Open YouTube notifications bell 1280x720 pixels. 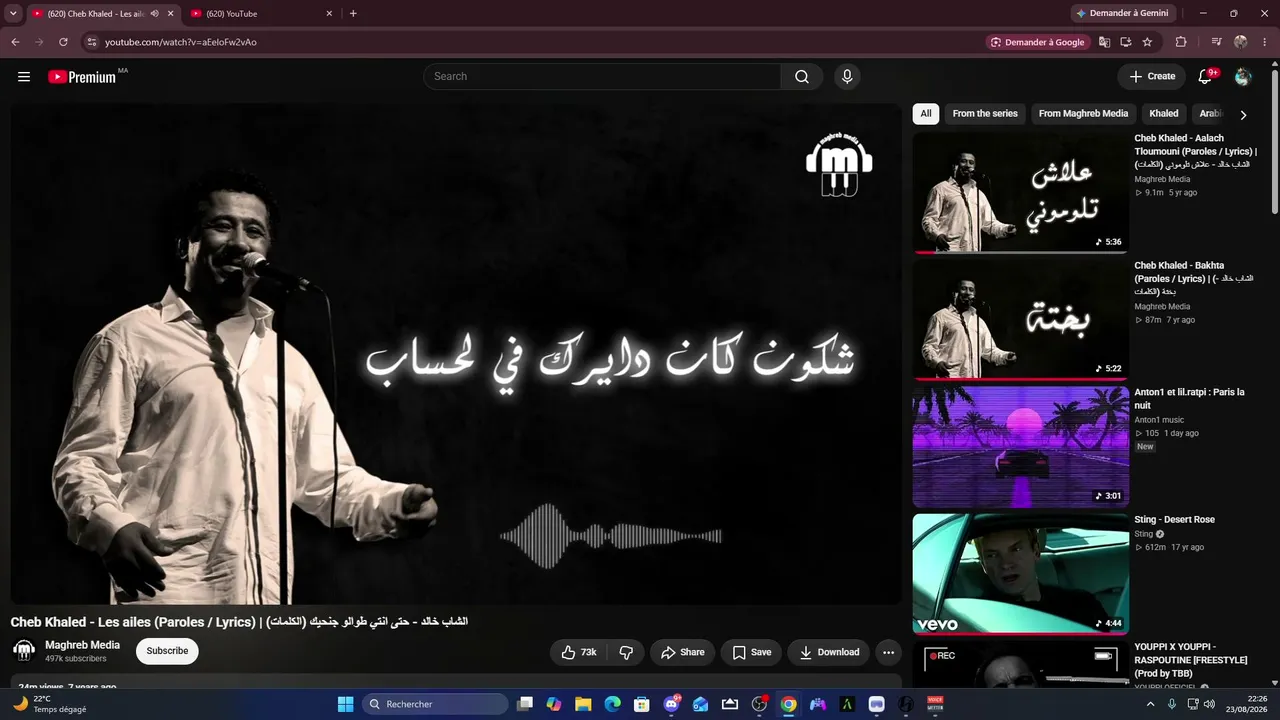[1205, 77]
